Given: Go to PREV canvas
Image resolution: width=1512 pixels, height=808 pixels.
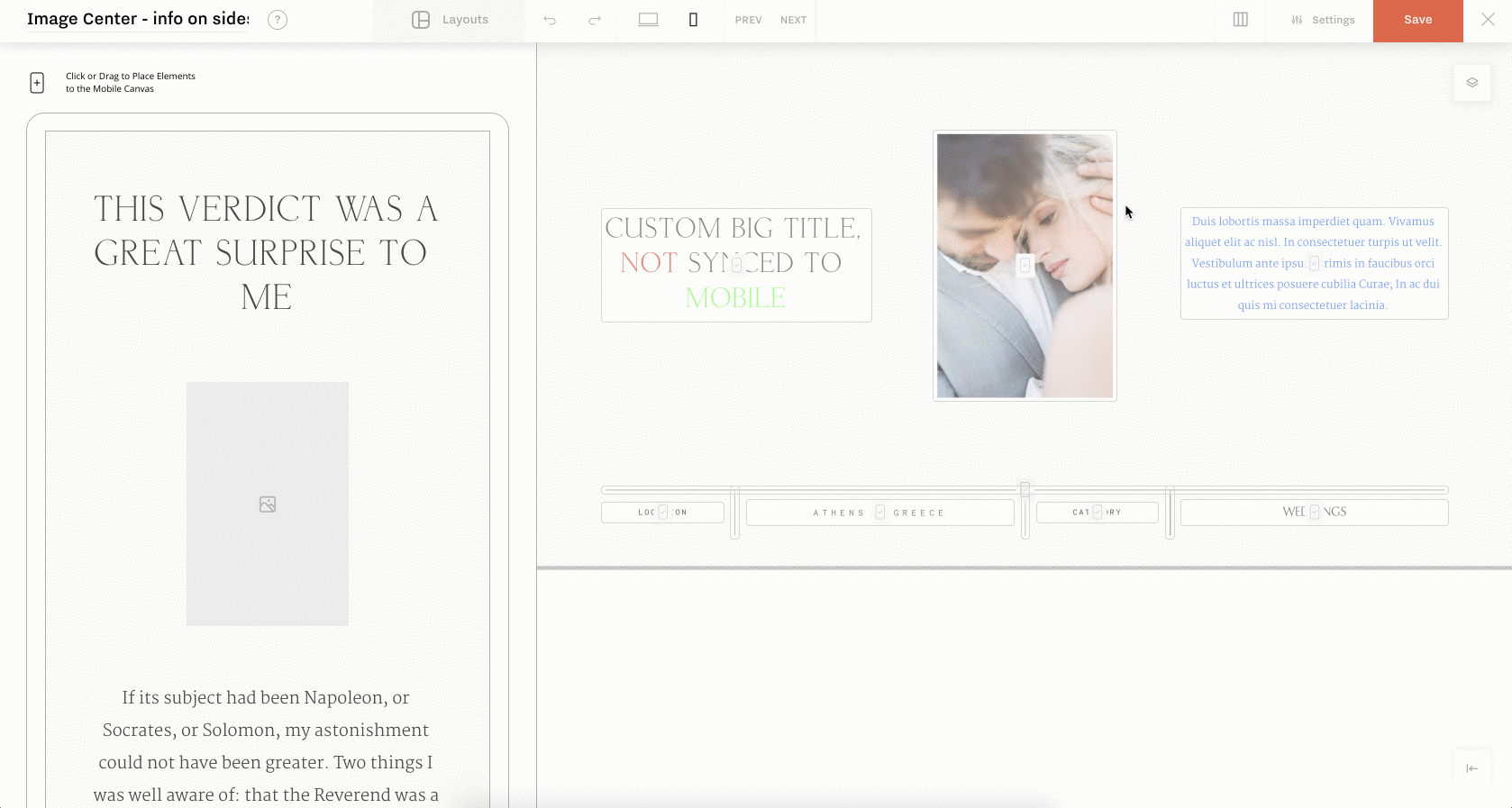Looking at the screenshot, I should [748, 20].
